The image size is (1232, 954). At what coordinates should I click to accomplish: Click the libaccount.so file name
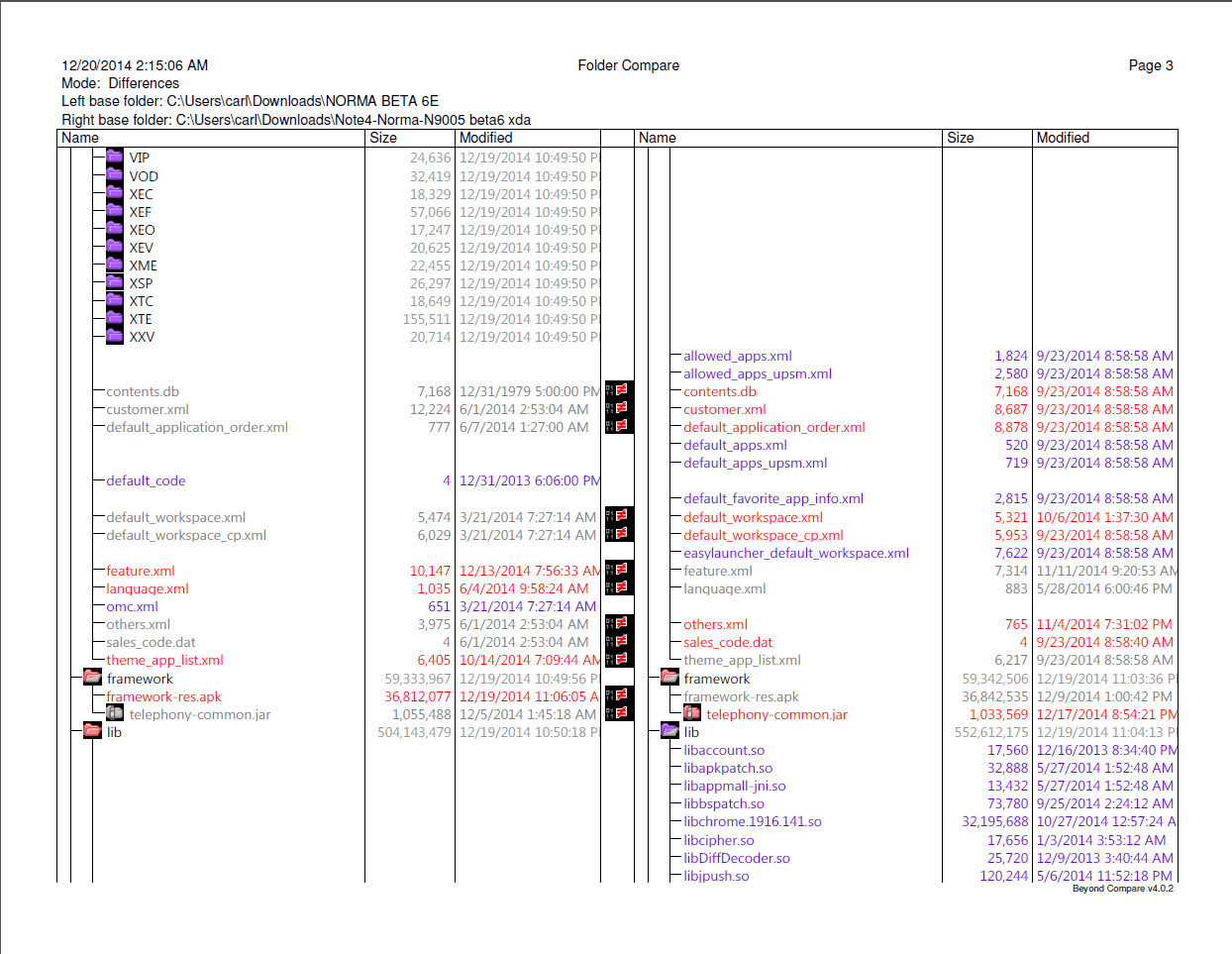tap(724, 750)
